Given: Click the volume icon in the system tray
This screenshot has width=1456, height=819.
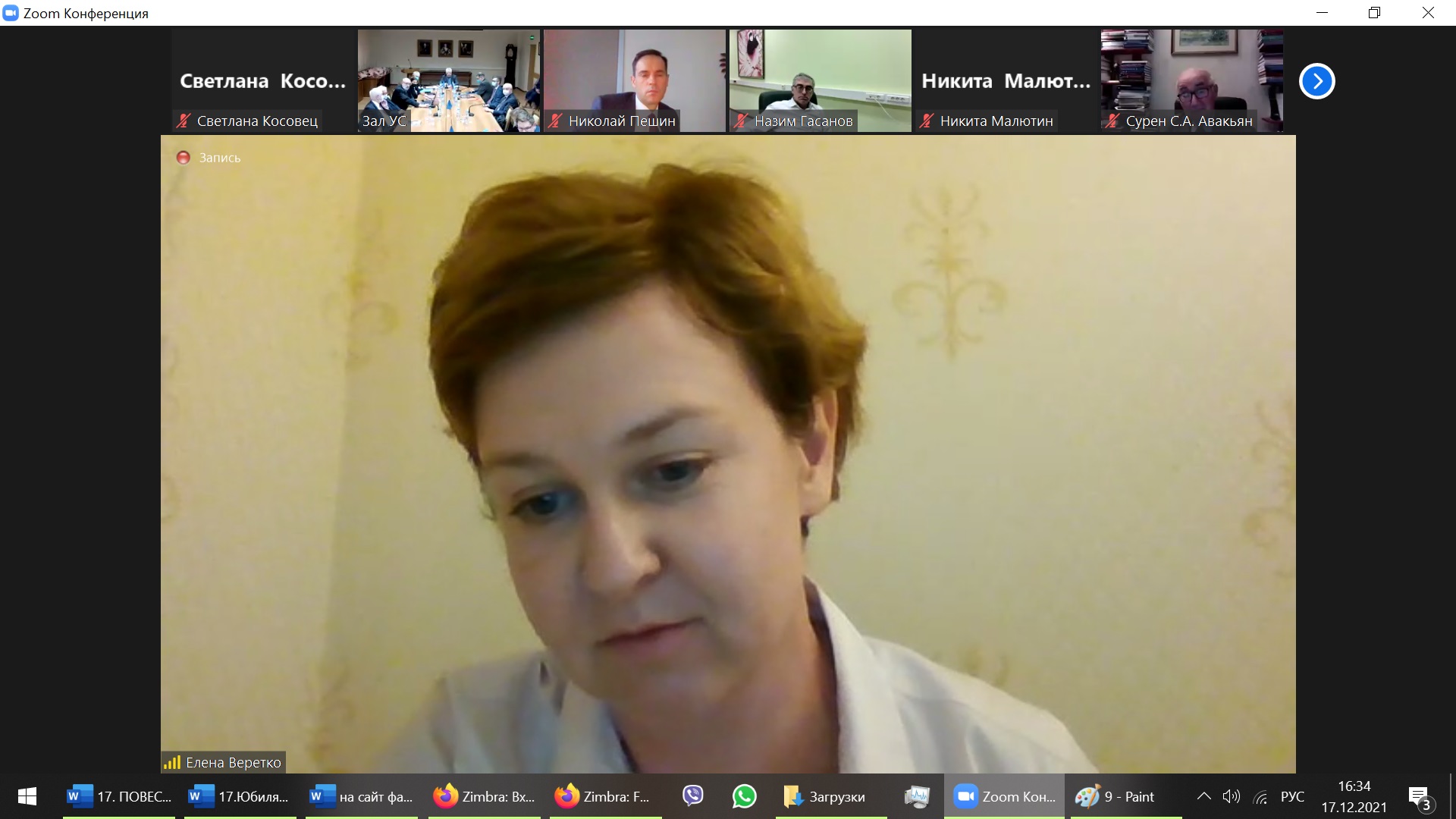Looking at the screenshot, I should coord(1232,796).
